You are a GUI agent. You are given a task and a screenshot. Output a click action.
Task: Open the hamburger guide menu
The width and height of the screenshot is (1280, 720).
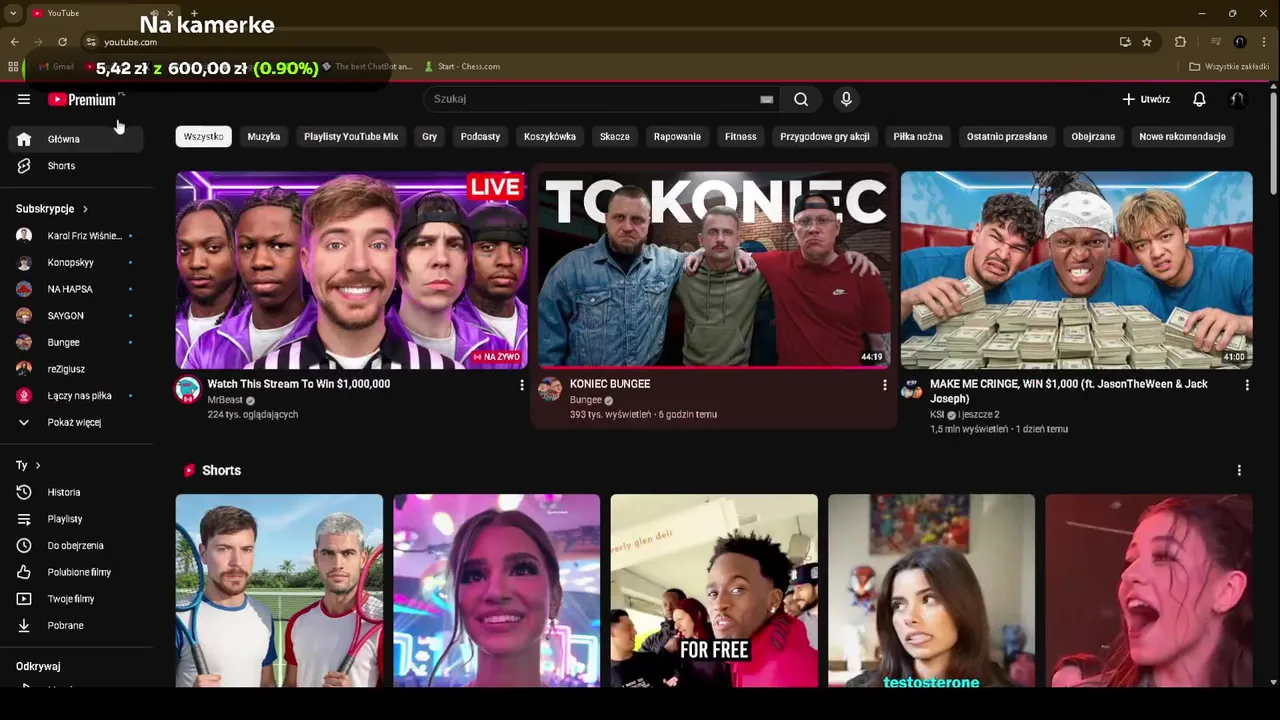pyautogui.click(x=24, y=99)
